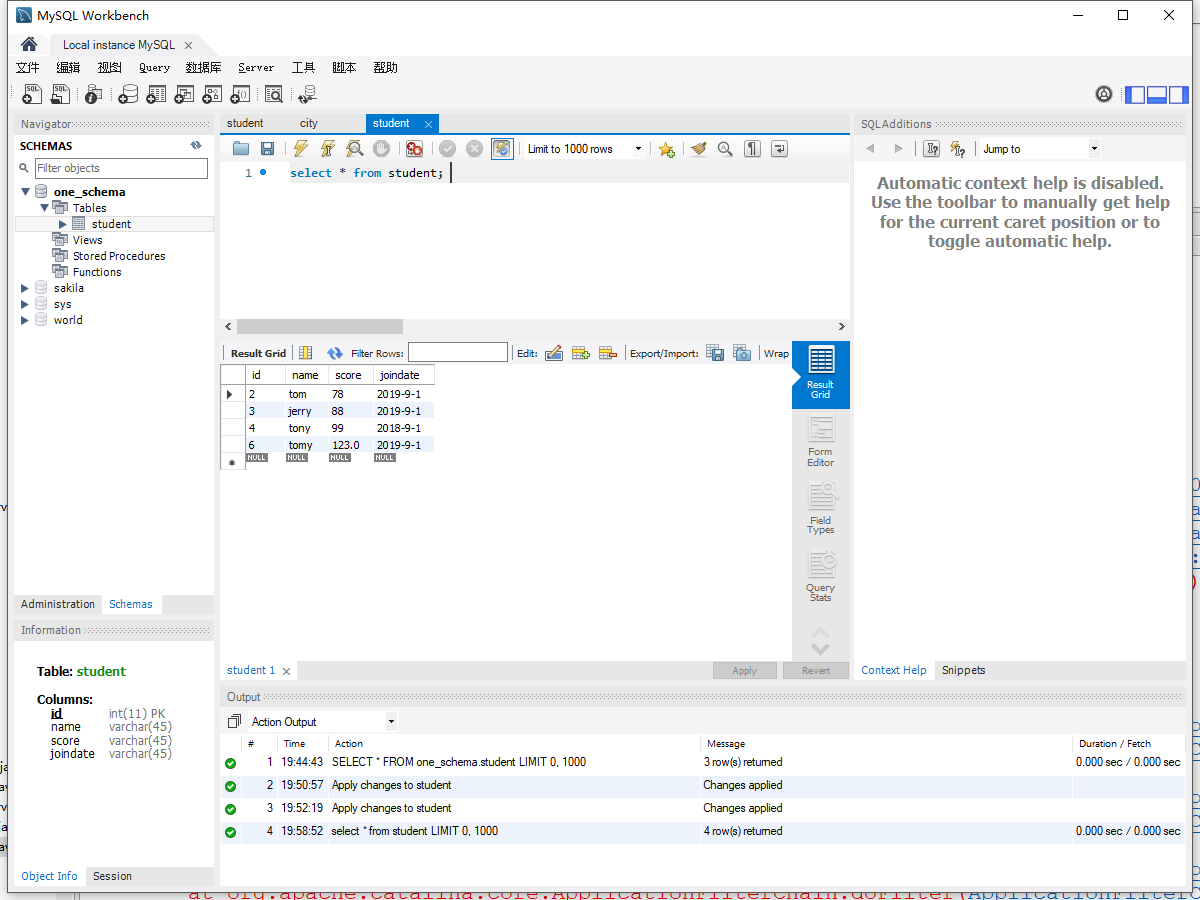Switch to Administration tab in Navigator

click(58, 604)
